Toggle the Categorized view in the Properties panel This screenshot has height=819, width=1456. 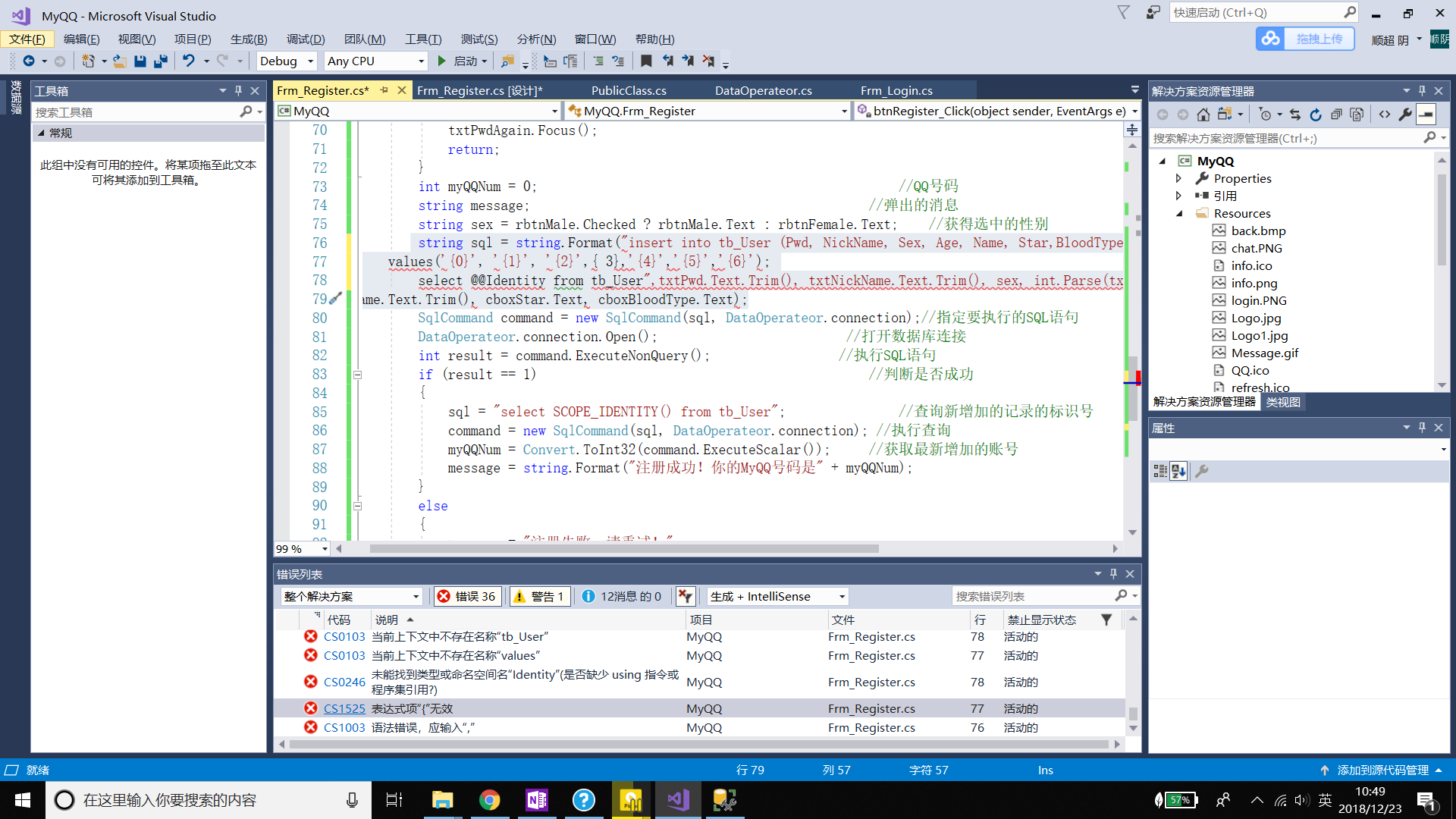[x=1160, y=472]
